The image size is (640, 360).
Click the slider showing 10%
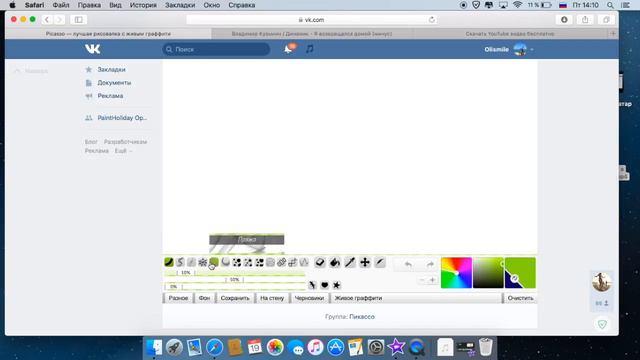click(234, 273)
